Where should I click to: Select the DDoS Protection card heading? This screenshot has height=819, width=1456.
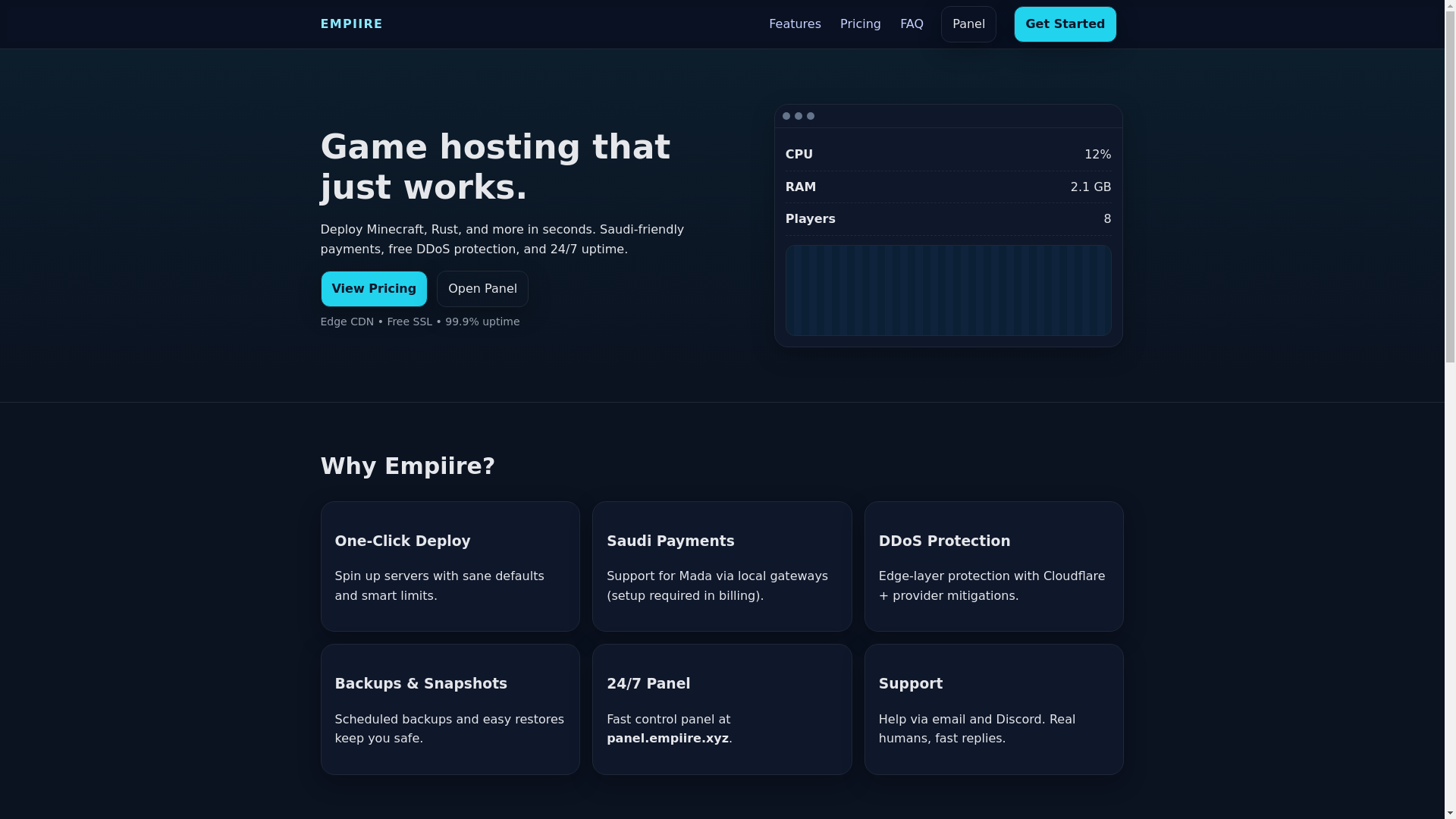(x=944, y=541)
